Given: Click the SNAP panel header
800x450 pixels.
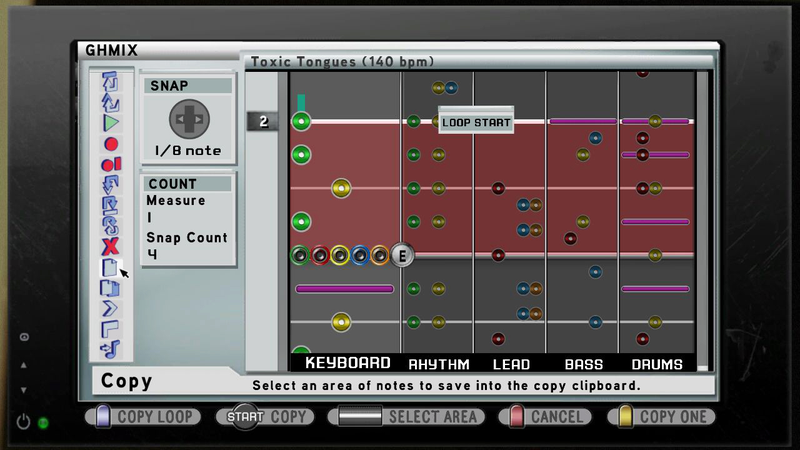Looking at the screenshot, I should [x=188, y=85].
